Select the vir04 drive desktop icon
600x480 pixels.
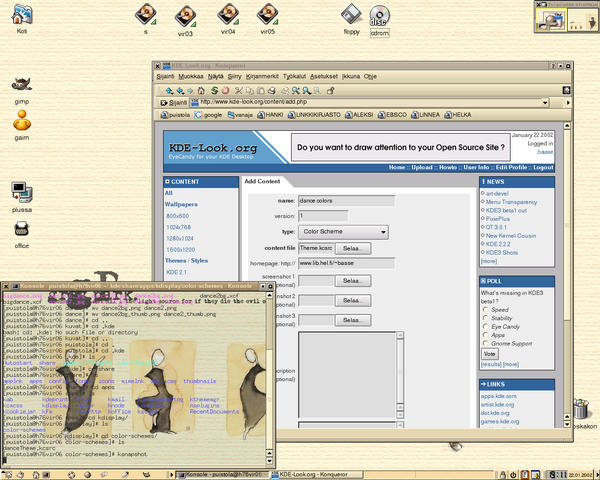click(228, 19)
